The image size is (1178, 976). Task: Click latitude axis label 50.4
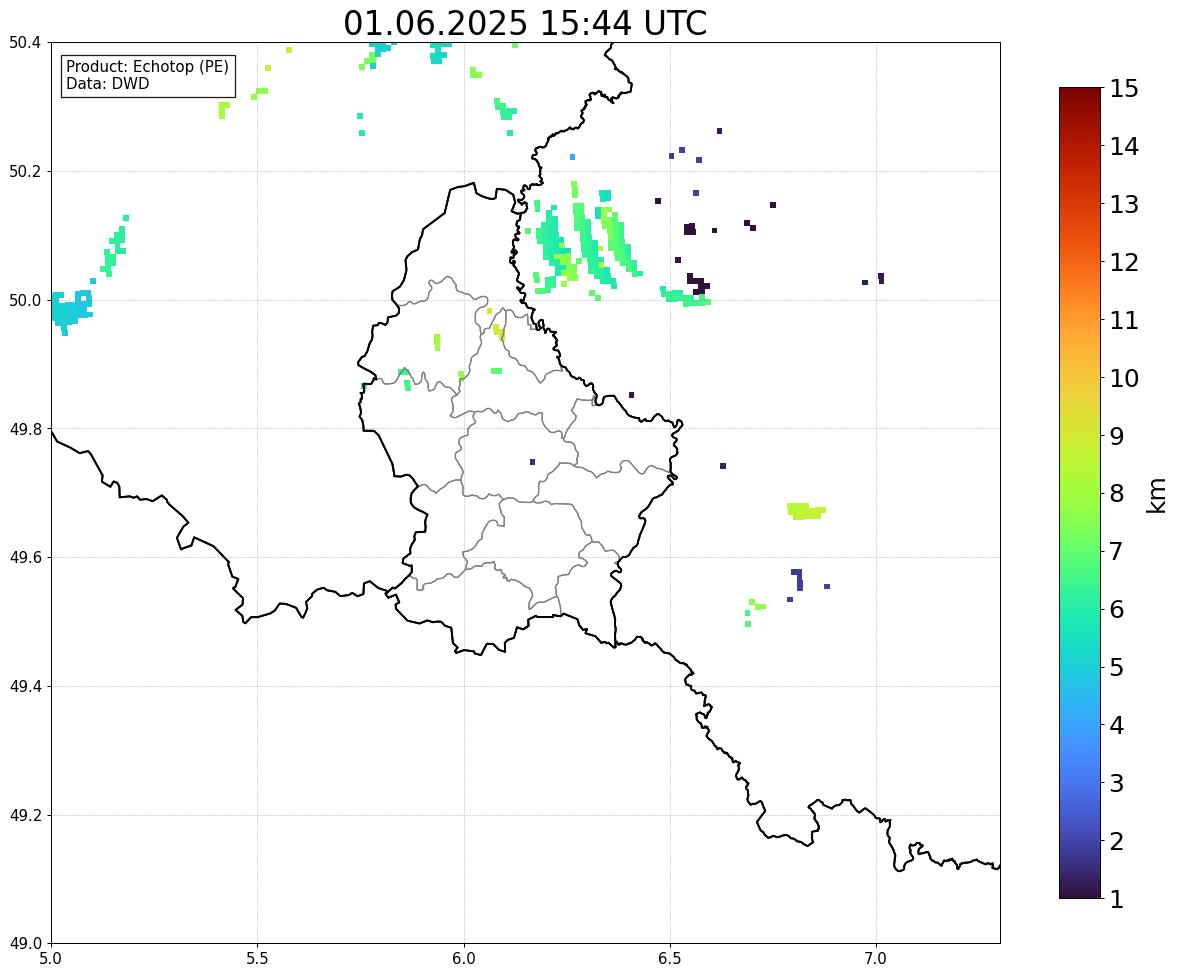pyautogui.click(x=25, y=43)
